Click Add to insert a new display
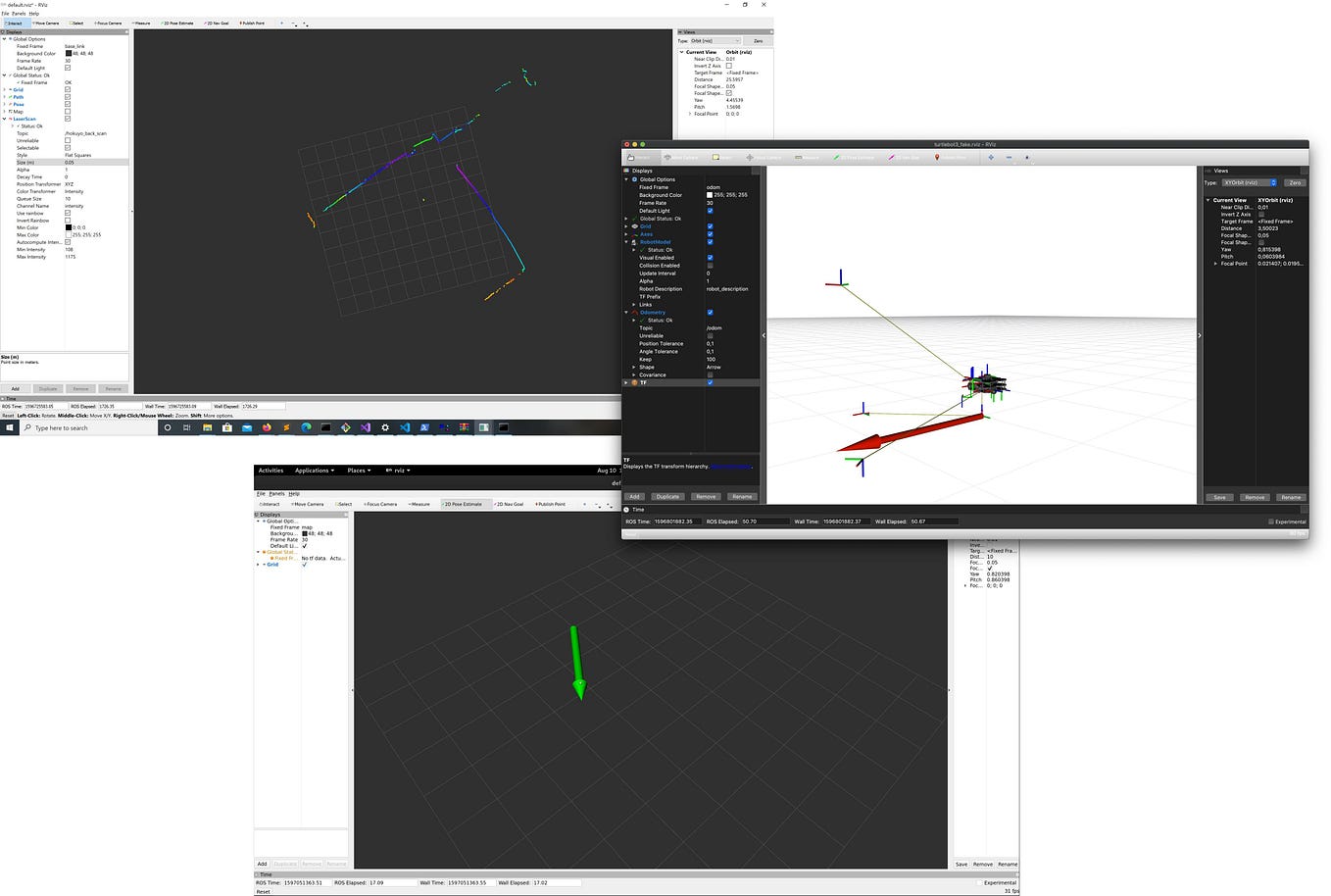This screenshot has width=1331, height=896. (15, 388)
